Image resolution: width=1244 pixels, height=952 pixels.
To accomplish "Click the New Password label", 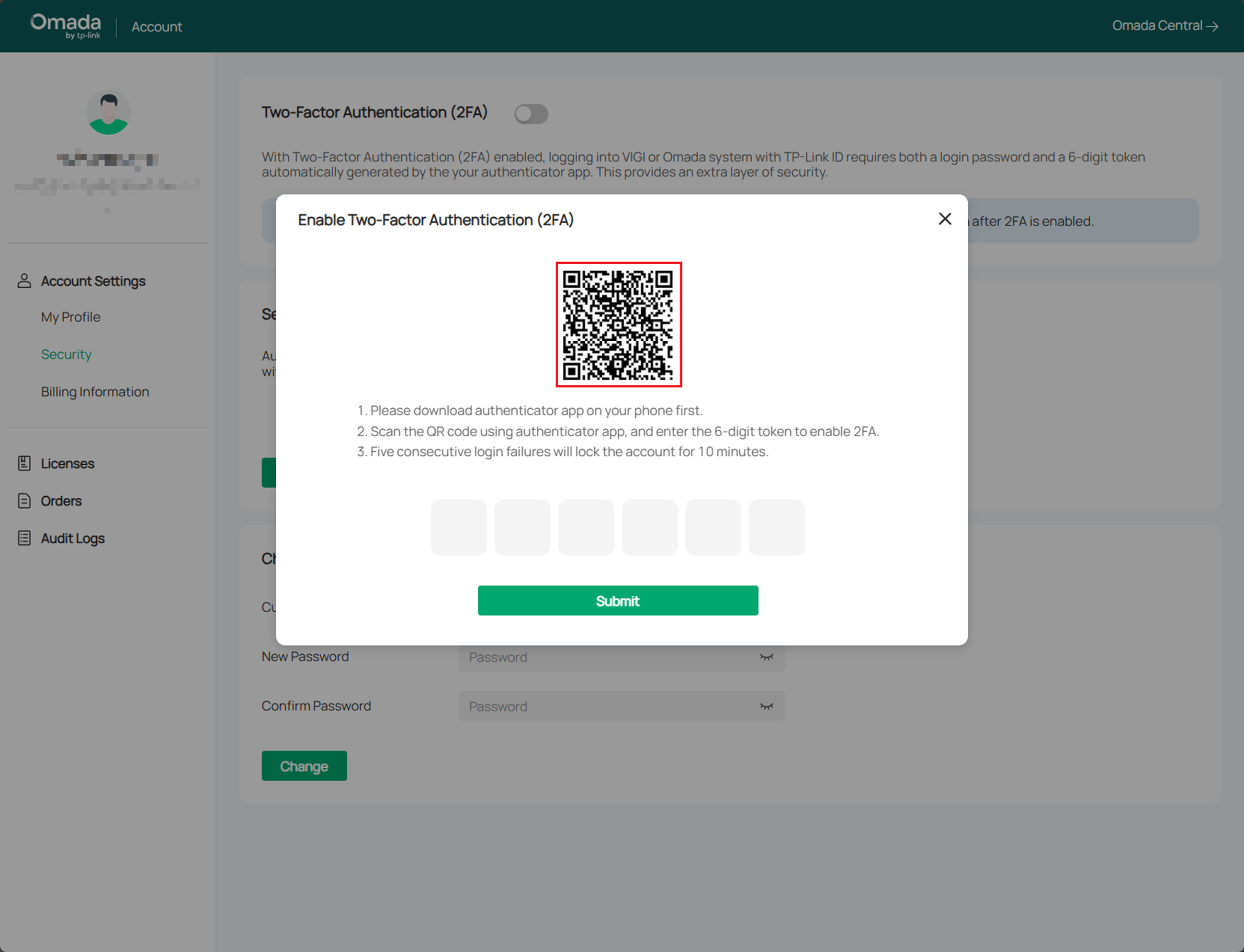I will pyautogui.click(x=305, y=656).
